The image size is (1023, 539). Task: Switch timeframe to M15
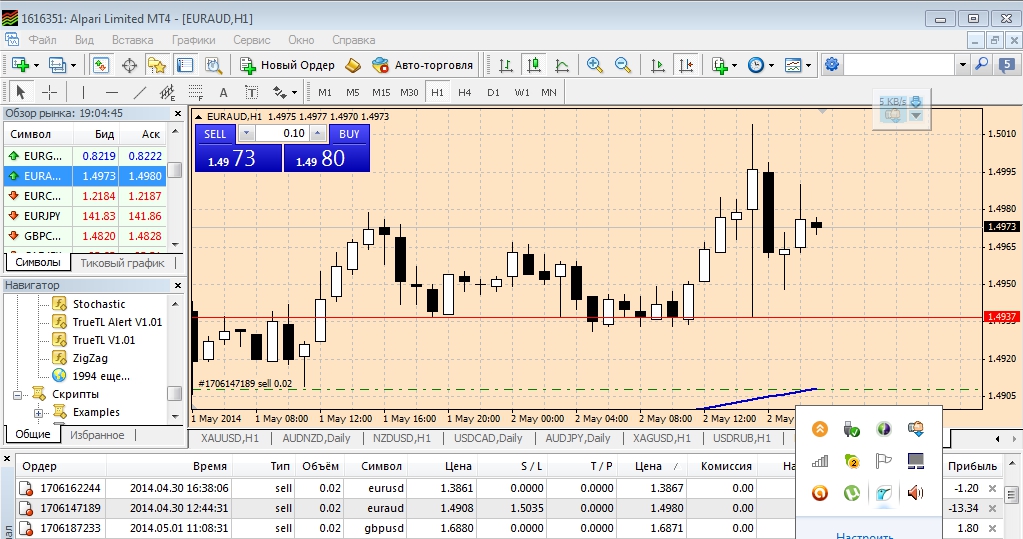click(381, 93)
